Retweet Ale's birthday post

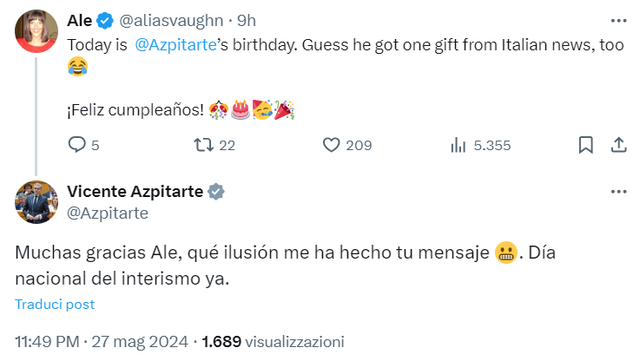point(203,145)
